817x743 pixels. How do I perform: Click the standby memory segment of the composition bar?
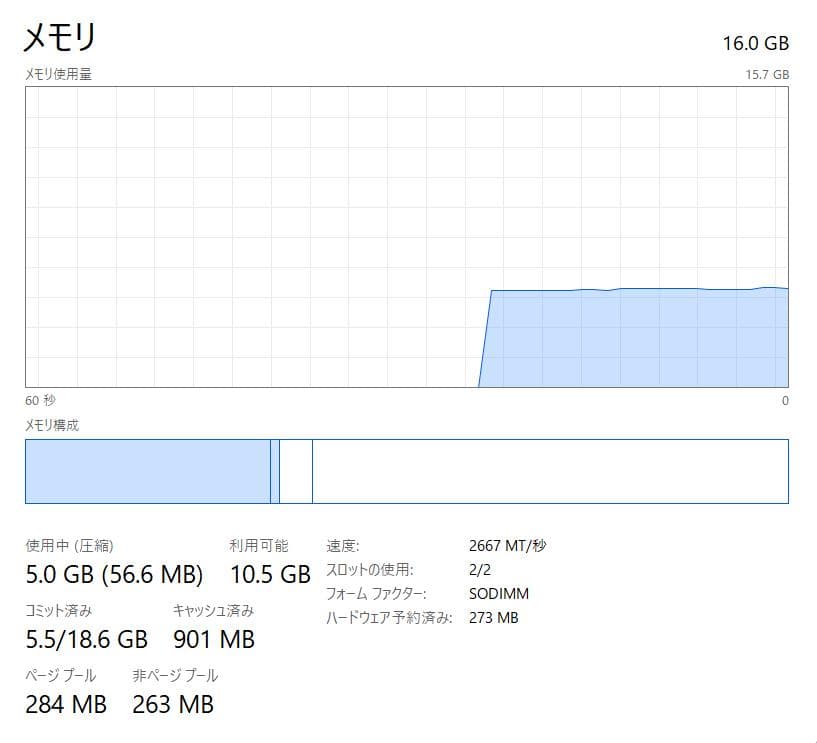[x=296, y=470]
